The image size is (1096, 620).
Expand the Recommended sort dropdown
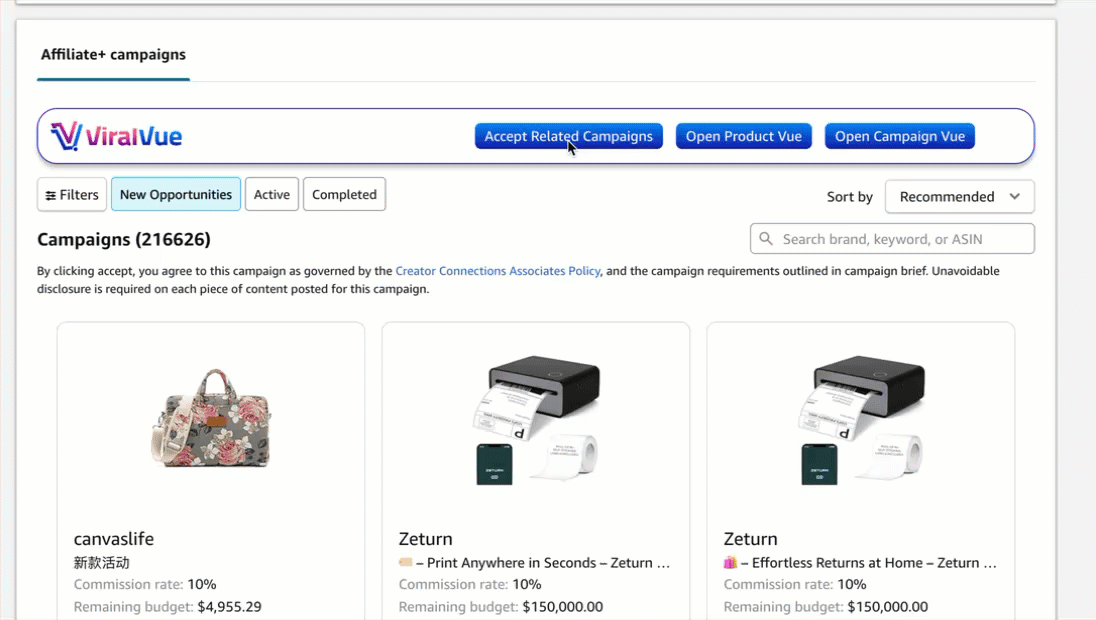959,196
